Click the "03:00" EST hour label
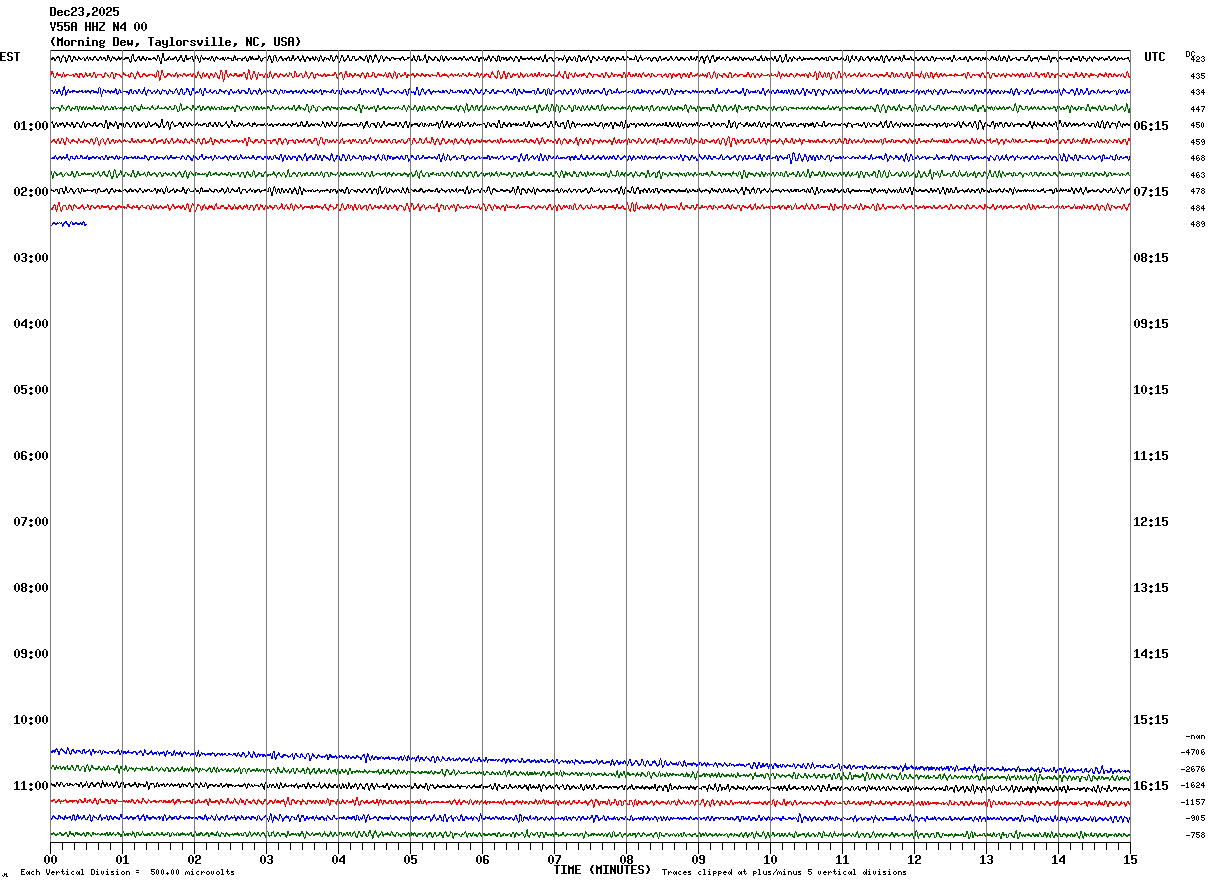1210x886 pixels. (x=31, y=258)
